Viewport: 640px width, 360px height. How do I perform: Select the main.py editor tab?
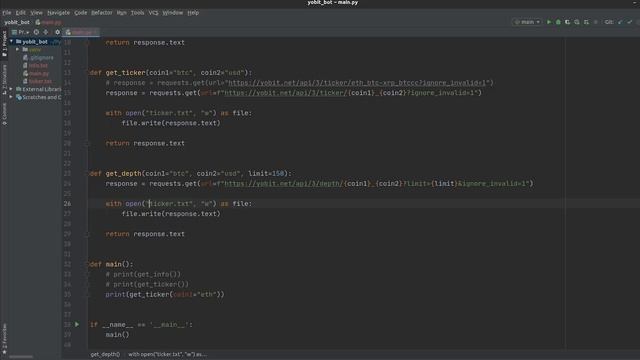[x=81, y=32]
